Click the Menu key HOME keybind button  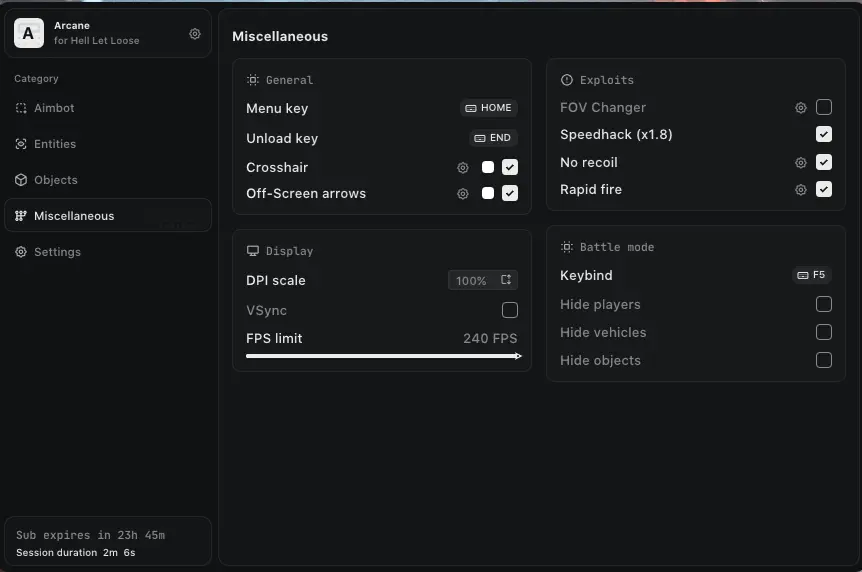coord(488,108)
